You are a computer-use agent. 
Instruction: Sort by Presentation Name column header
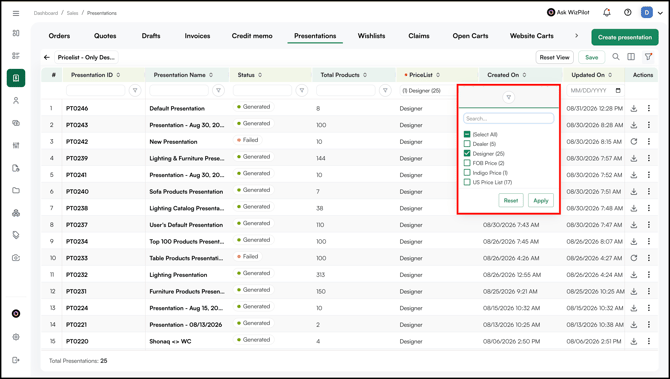(183, 75)
